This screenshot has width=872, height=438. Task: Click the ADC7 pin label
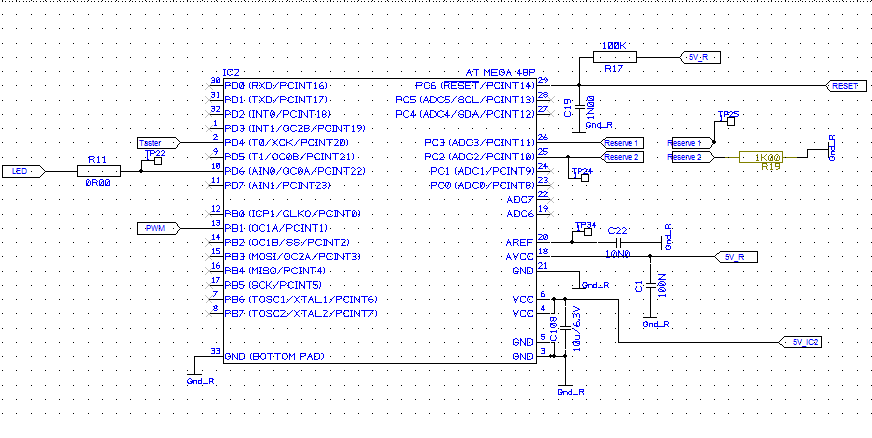[520, 200]
